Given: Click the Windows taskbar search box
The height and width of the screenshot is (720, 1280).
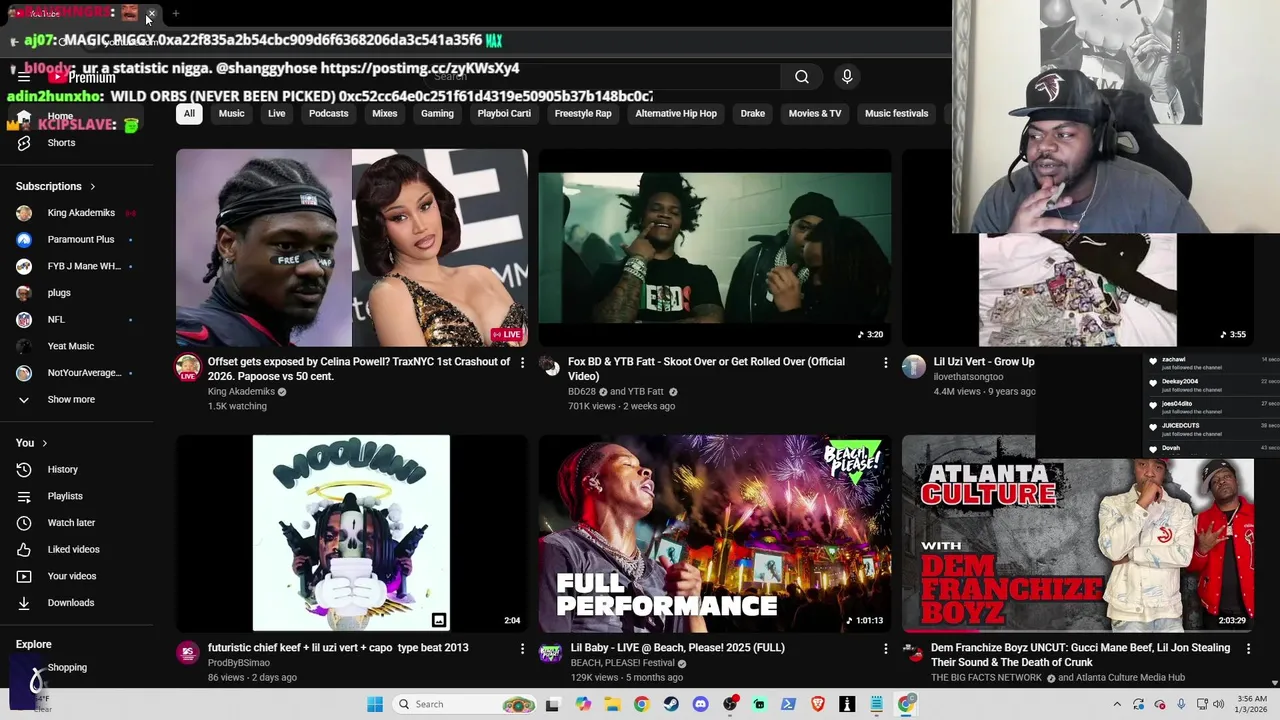Looking at the screenshot, I should point(464,704).
